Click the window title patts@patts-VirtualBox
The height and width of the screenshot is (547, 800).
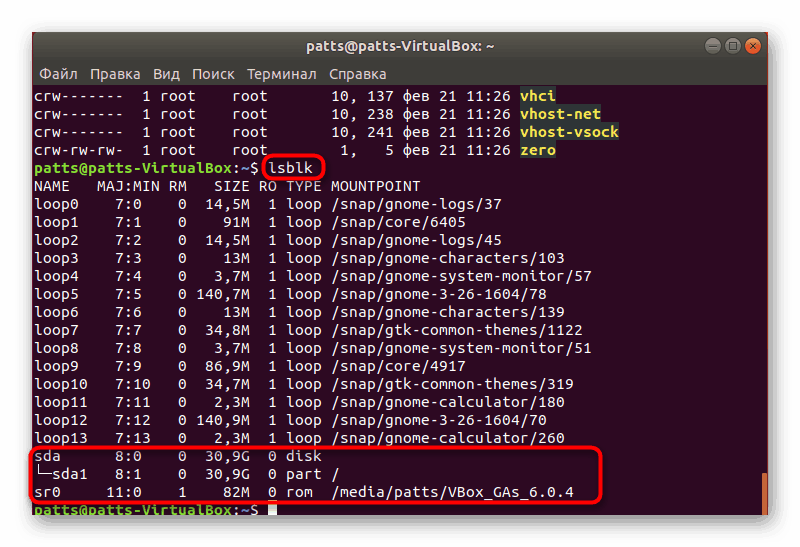click(x=400, y=46)
